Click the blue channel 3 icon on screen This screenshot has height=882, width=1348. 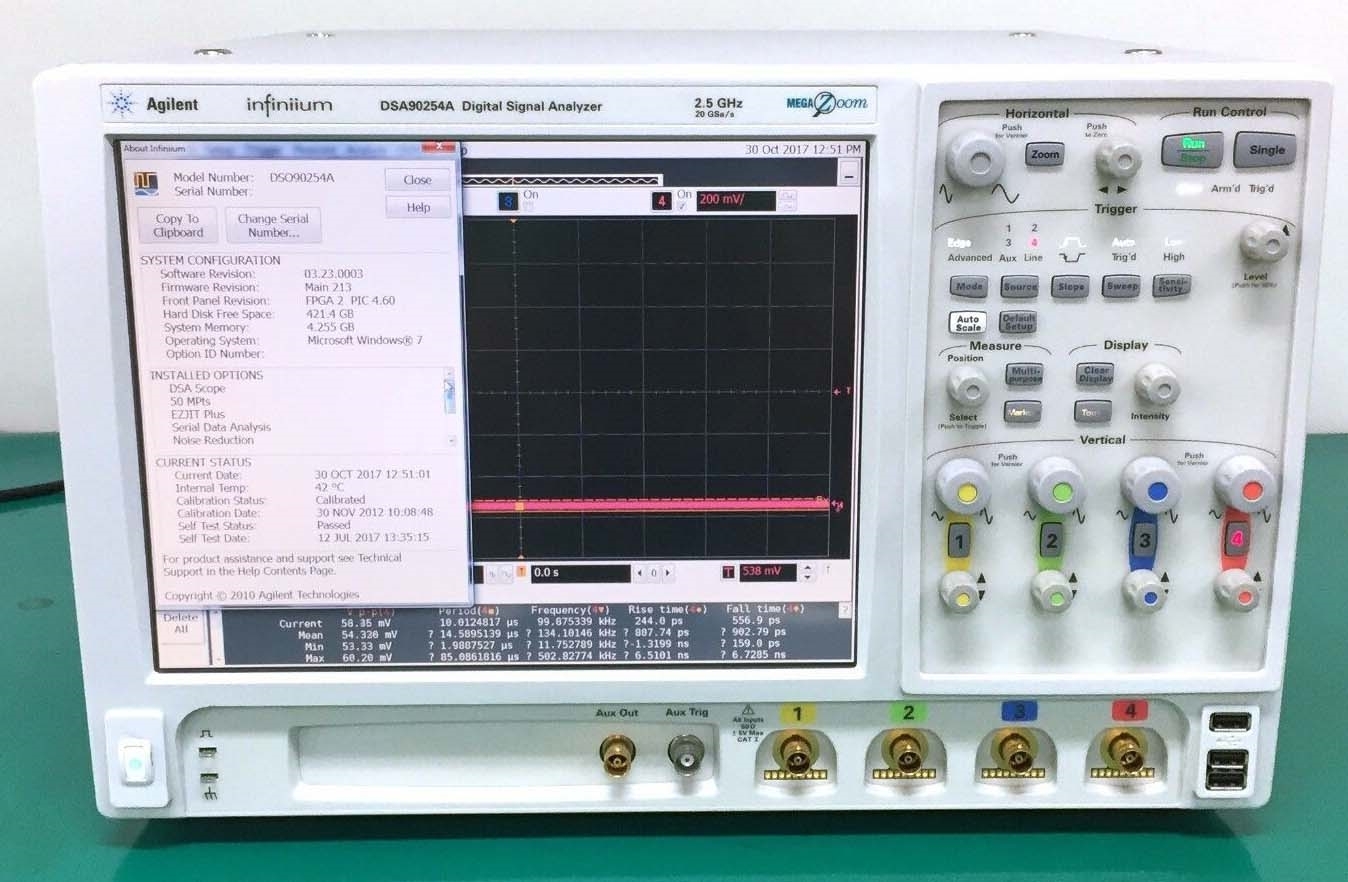coord(508,201)
